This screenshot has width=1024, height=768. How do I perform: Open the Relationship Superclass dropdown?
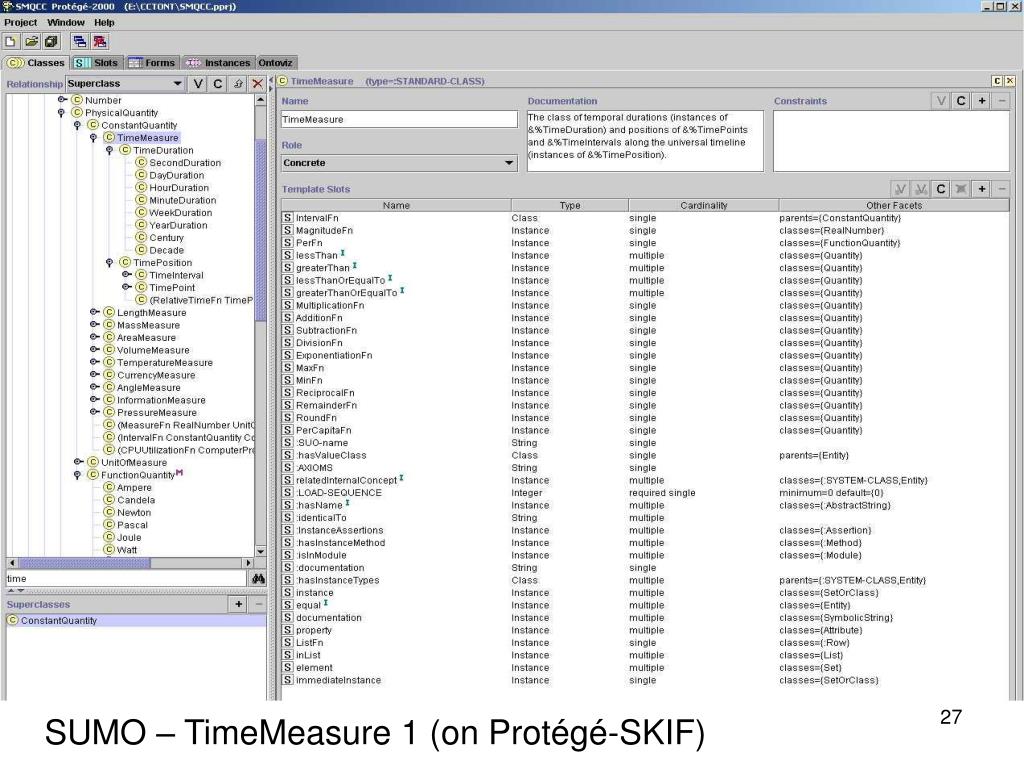click(124, 84)
